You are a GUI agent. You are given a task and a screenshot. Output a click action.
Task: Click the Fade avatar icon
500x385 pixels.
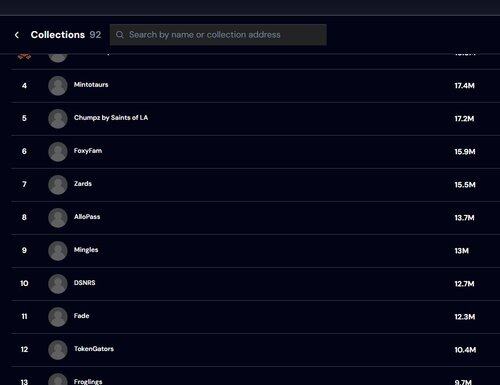coord(58,317)
